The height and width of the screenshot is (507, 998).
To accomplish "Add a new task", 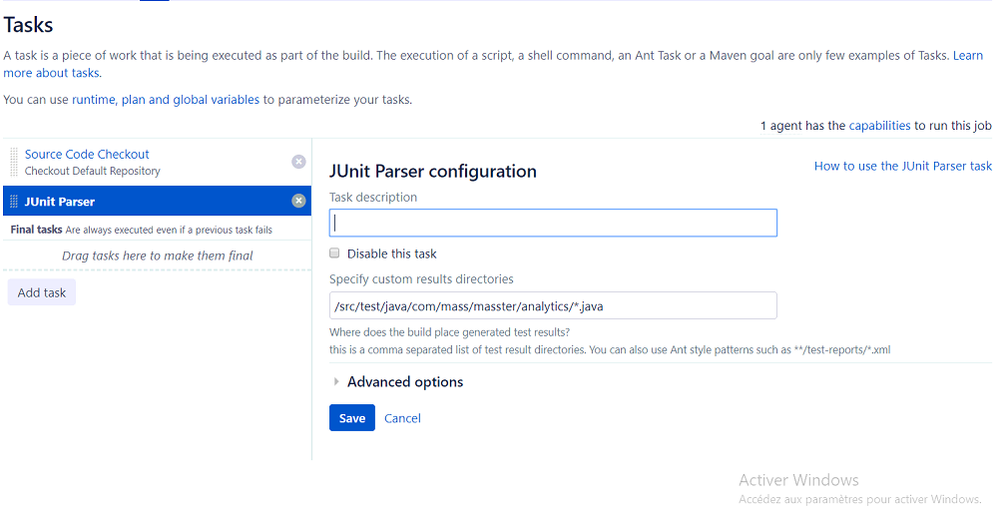I will (42, 293).
